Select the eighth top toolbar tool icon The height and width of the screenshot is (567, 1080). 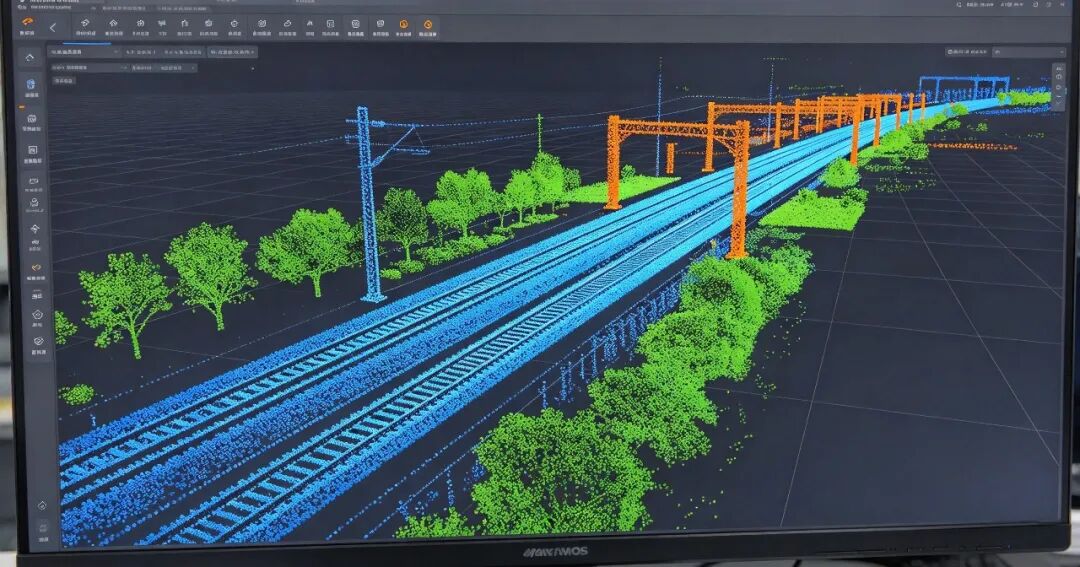pyautogui.click(x=262, y=23)
